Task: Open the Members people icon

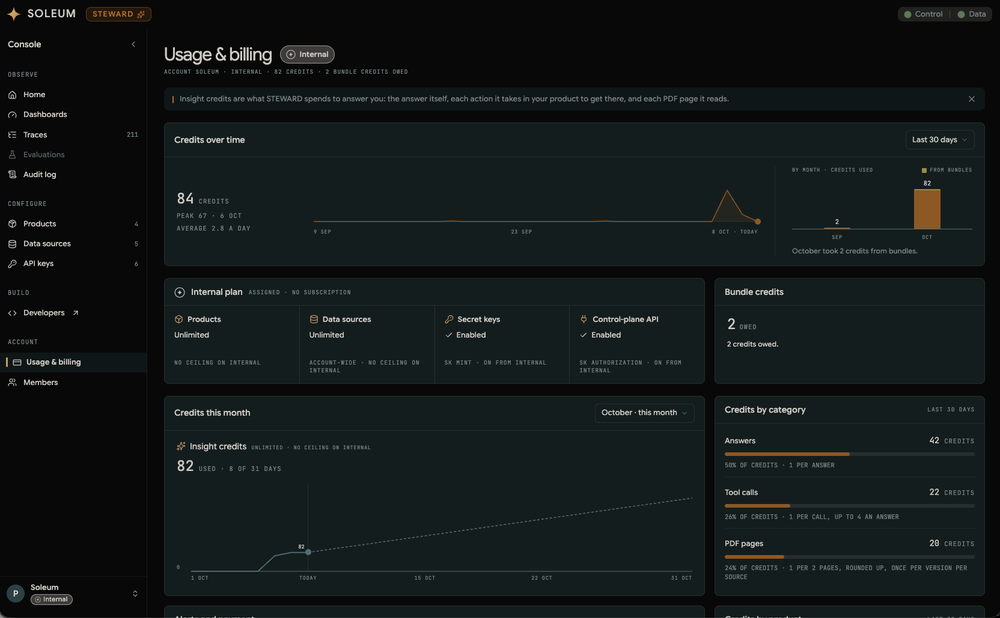Action: (12, 383)
